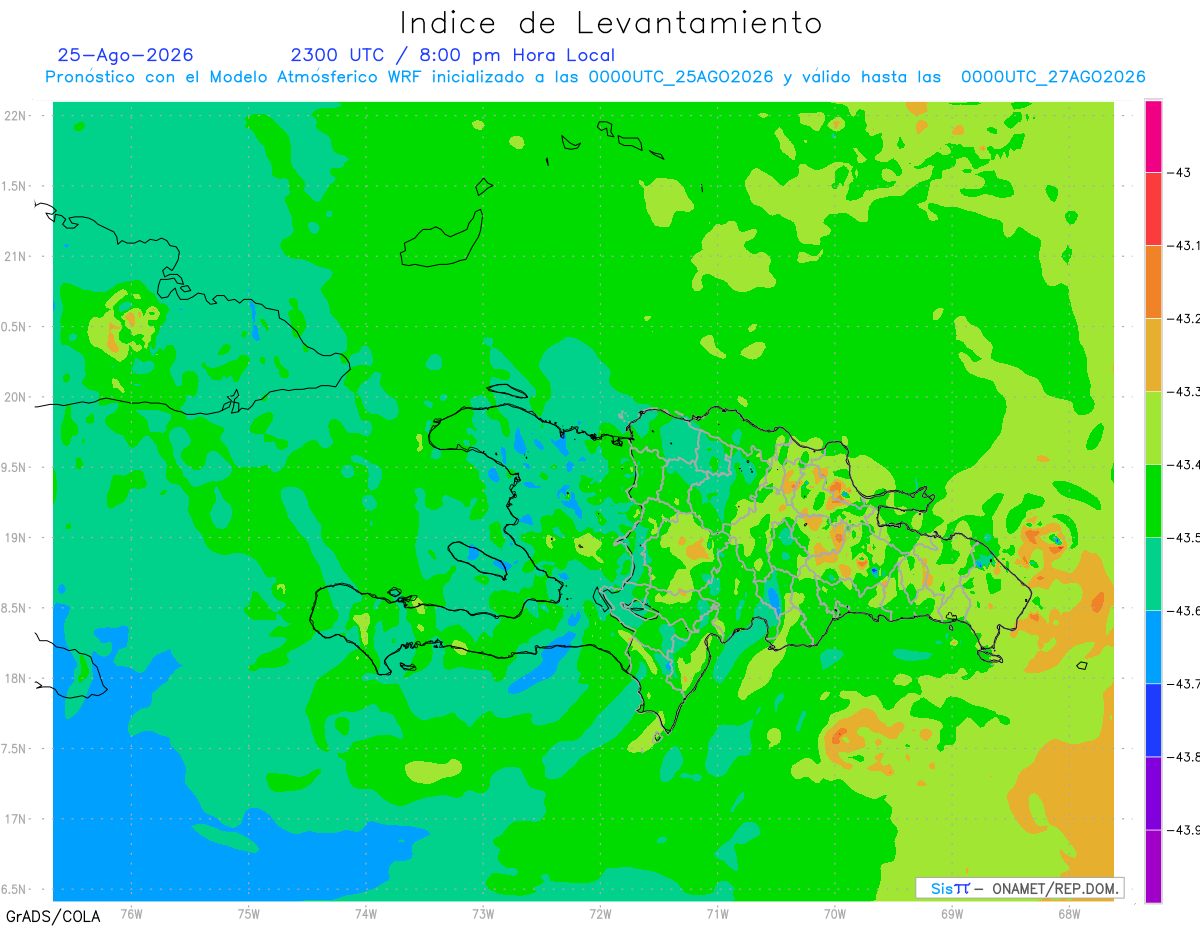
Task: Click the '-43.5' color bar label
Action: 1184,538
